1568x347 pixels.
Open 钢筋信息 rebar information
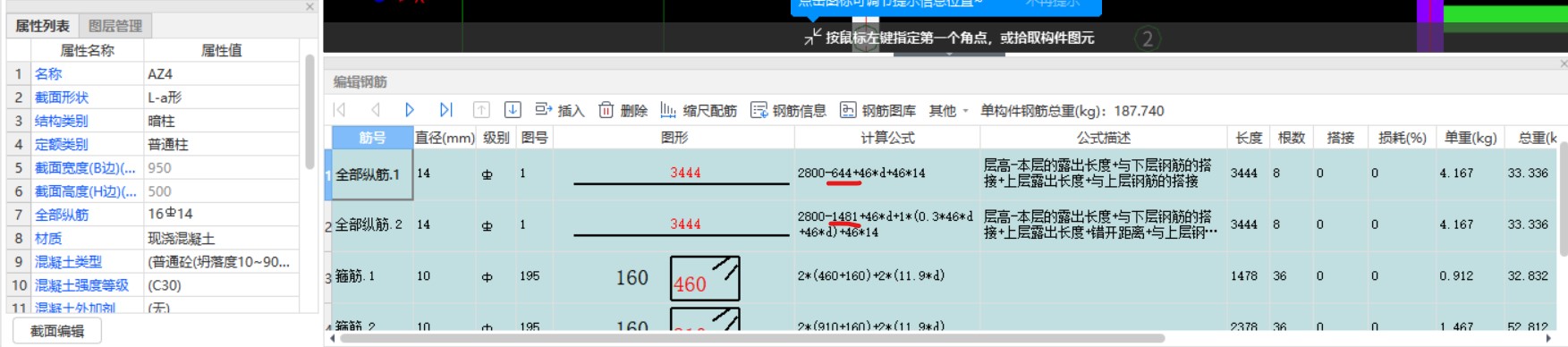click(x=788, y=110)
